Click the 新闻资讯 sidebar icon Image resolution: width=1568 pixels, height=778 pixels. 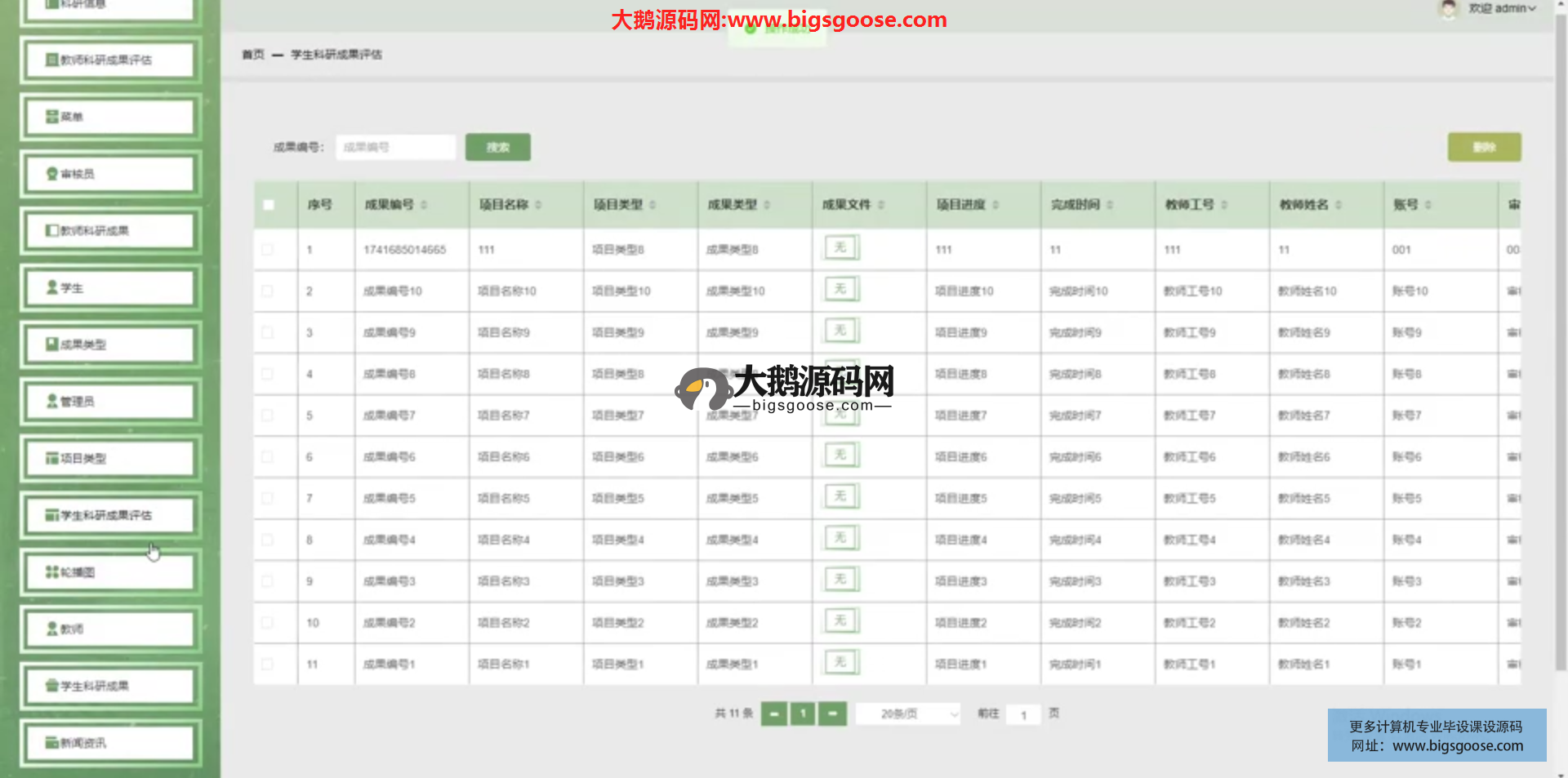click(52, 743)
